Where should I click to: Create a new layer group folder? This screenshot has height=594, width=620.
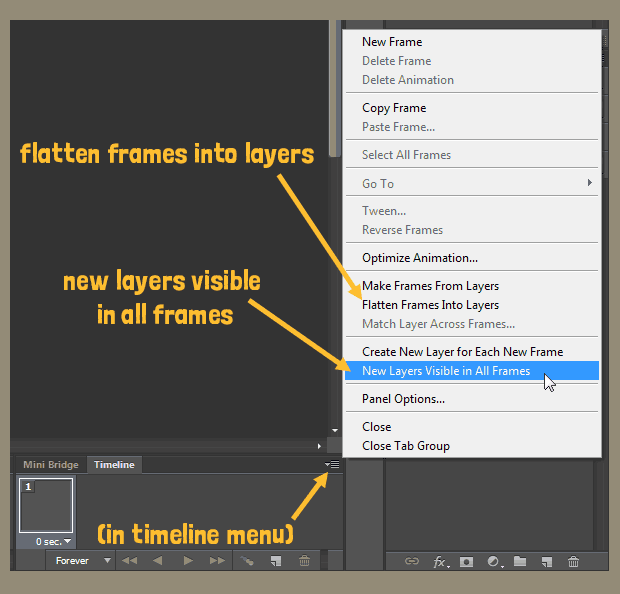point(520,562)
